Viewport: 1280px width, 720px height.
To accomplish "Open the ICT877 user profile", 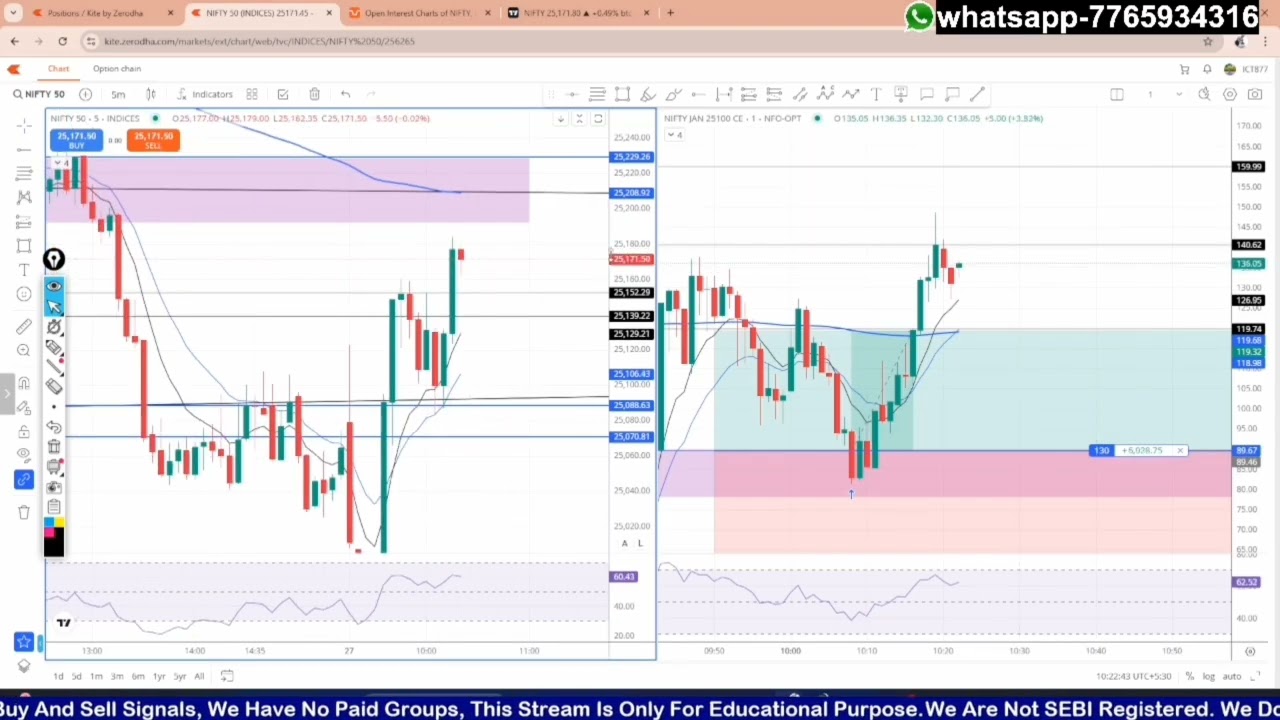I will click(x=1247, y=69).
